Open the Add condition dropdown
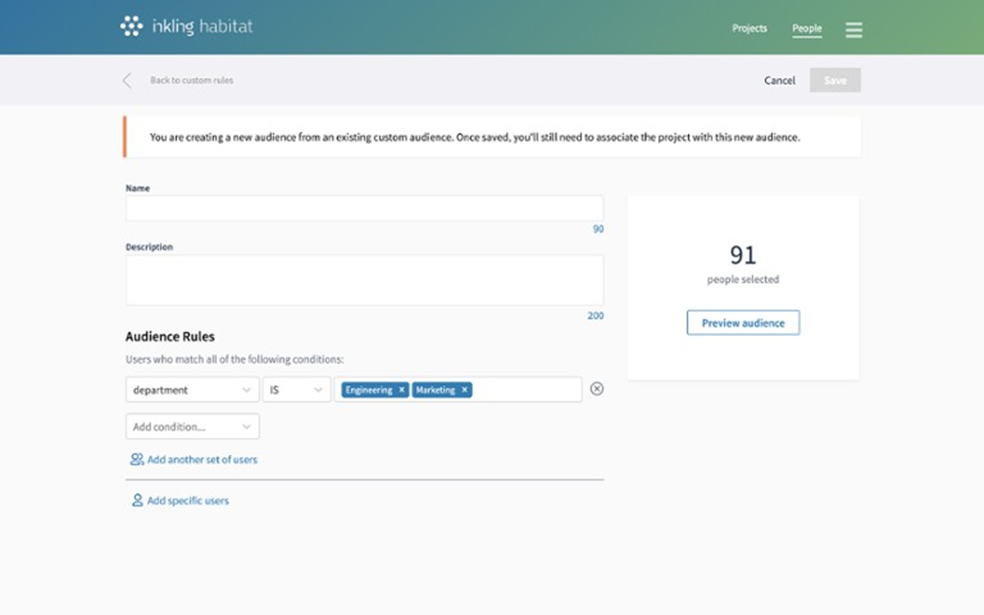Image resolution: width=984 pixels, height=615 pixels. click(x=192, y=427)
